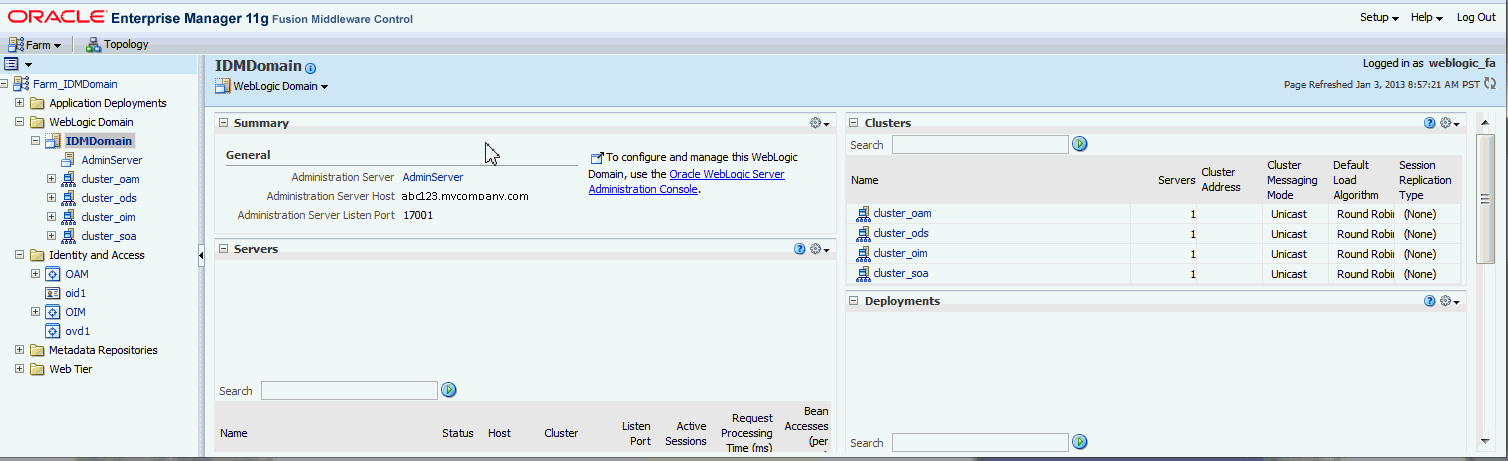Expand the OAM tree node
The image size is (1508, 461).
[35, 274]
